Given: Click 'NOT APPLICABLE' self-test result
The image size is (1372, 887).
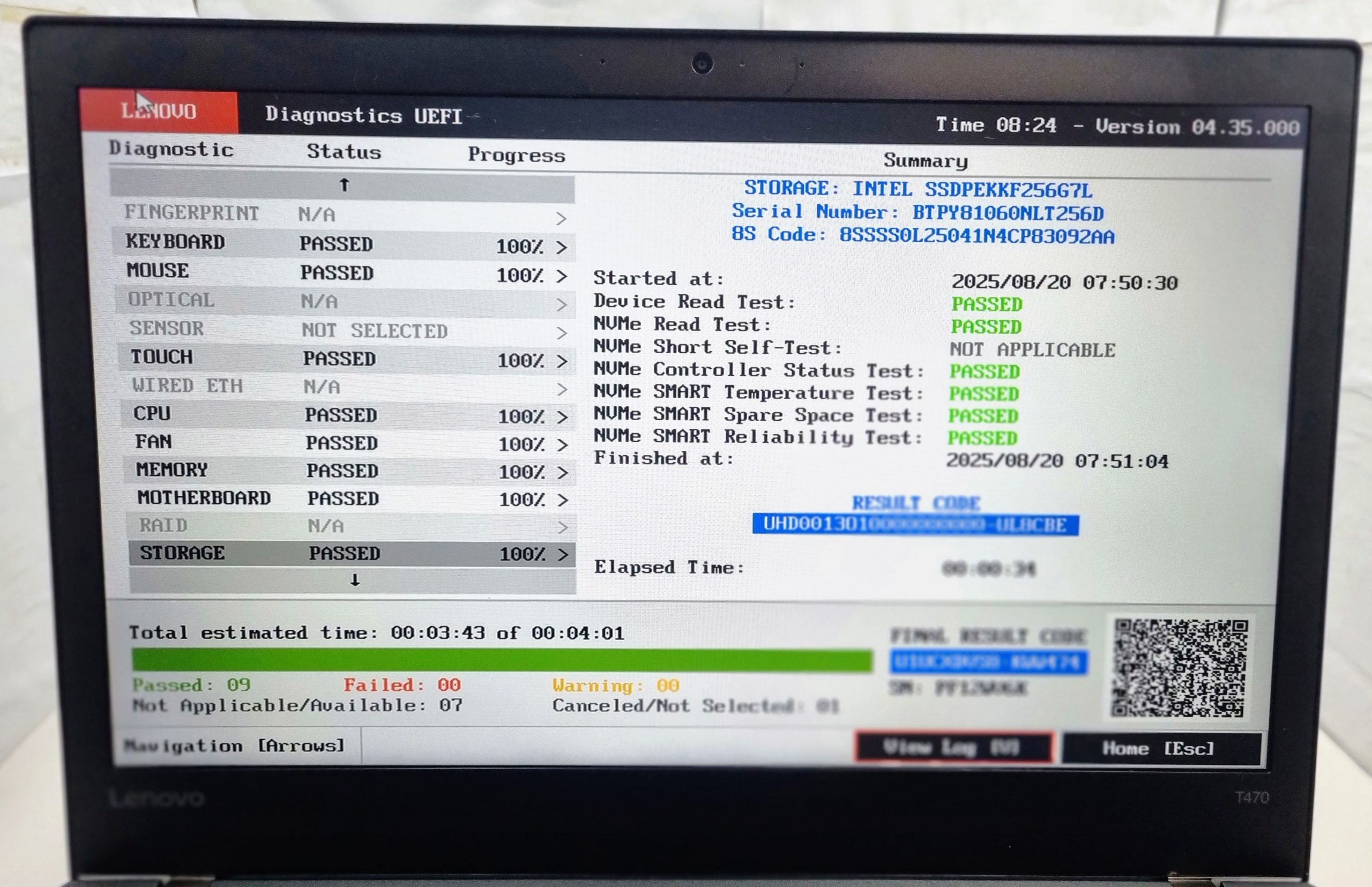Looking at the screenshot, I should pos(1032,349).
